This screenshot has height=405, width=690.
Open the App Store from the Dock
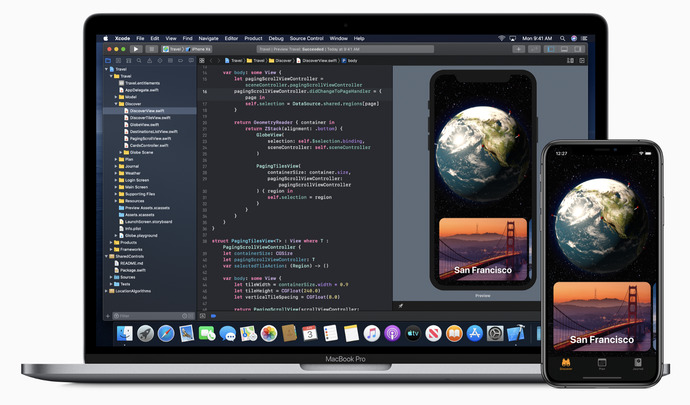coord(474,334)
